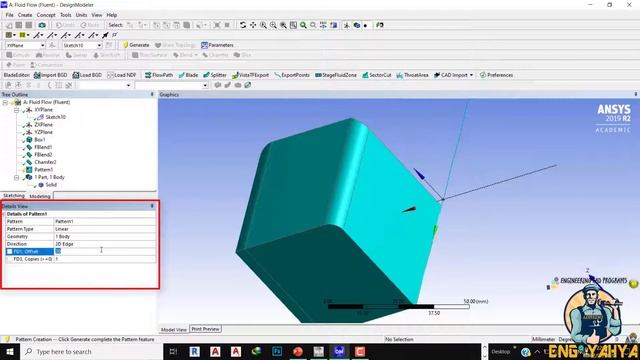Image resolution: width=640 pixels, height=360 pixels.
Task: Click the FD1, Offset value field
Action: (104, 251)
